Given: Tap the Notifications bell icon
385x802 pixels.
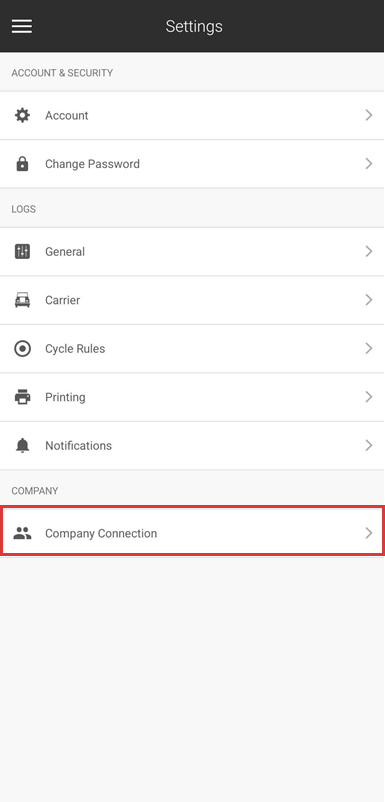Looking at the screenshot, I should click(22, 445).
